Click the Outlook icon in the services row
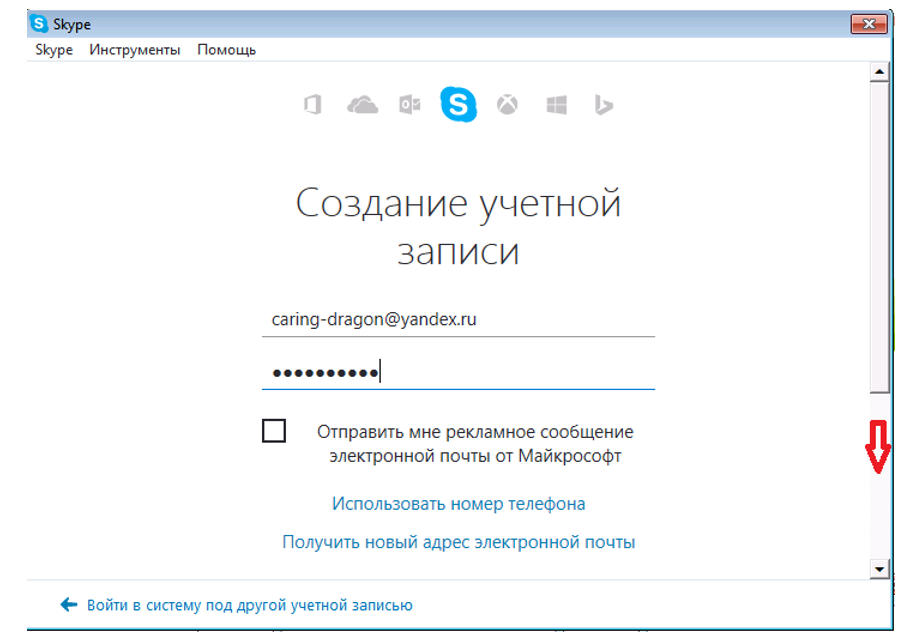 [x=410, y=105]
